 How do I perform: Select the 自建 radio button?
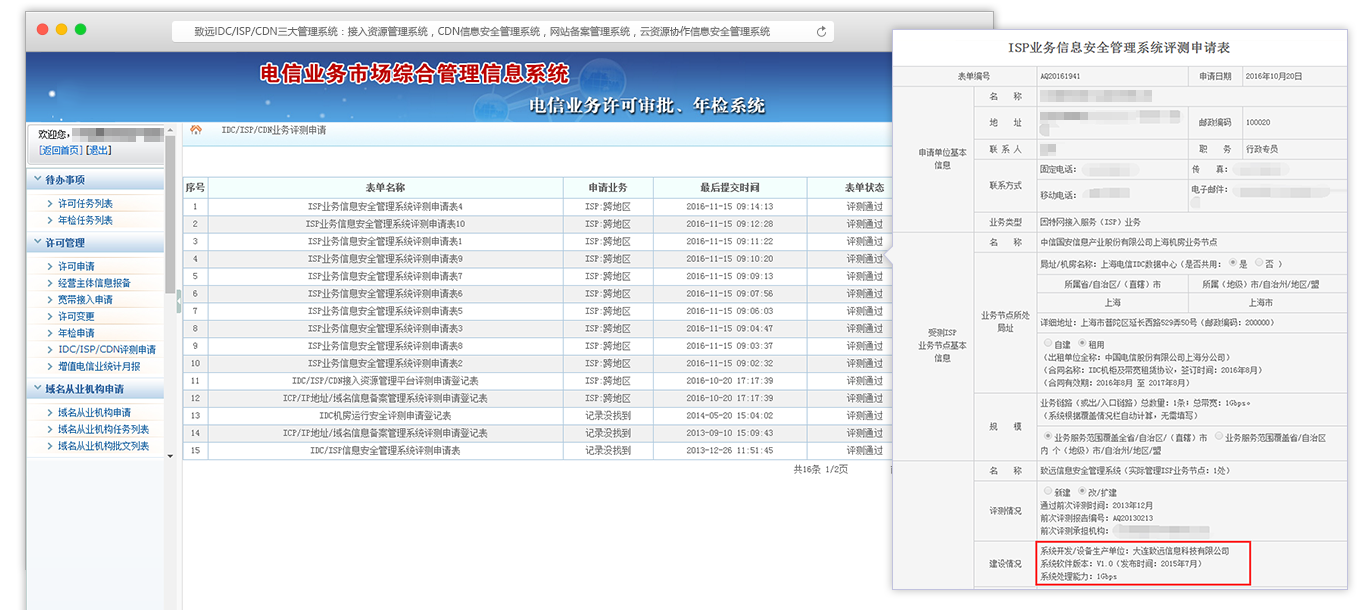[x=1047, y=343]
